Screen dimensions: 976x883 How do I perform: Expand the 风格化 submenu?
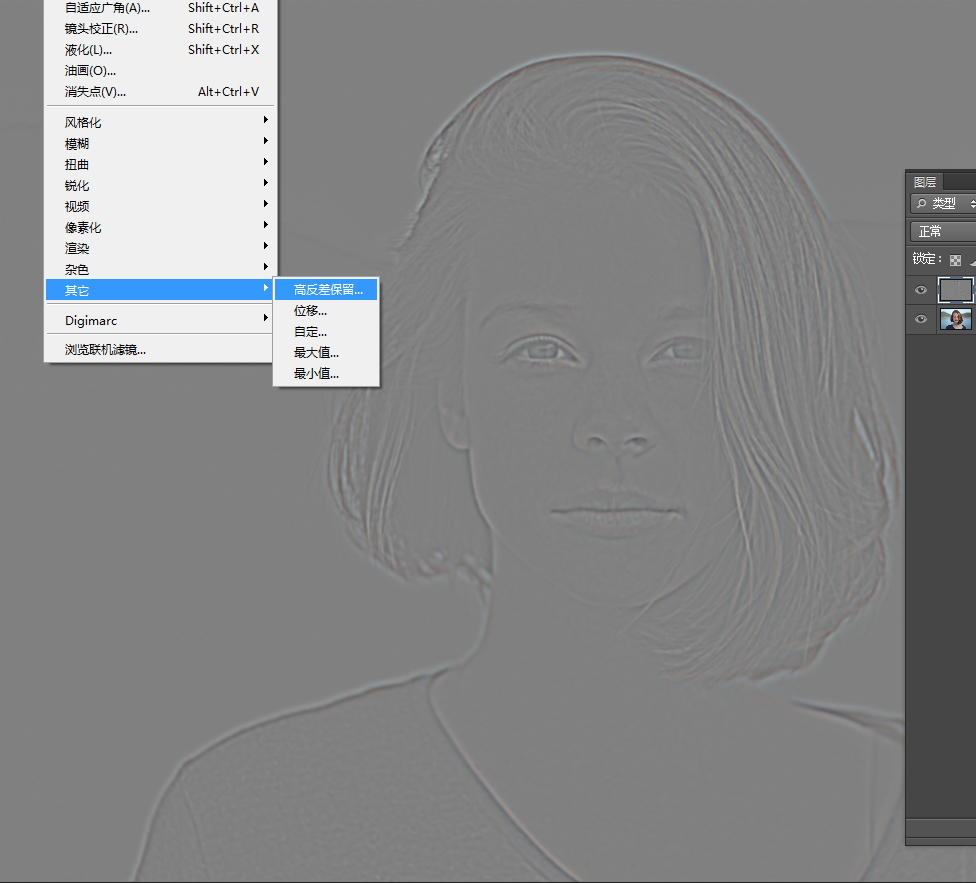pyautogui.click(x=160, y=123)
